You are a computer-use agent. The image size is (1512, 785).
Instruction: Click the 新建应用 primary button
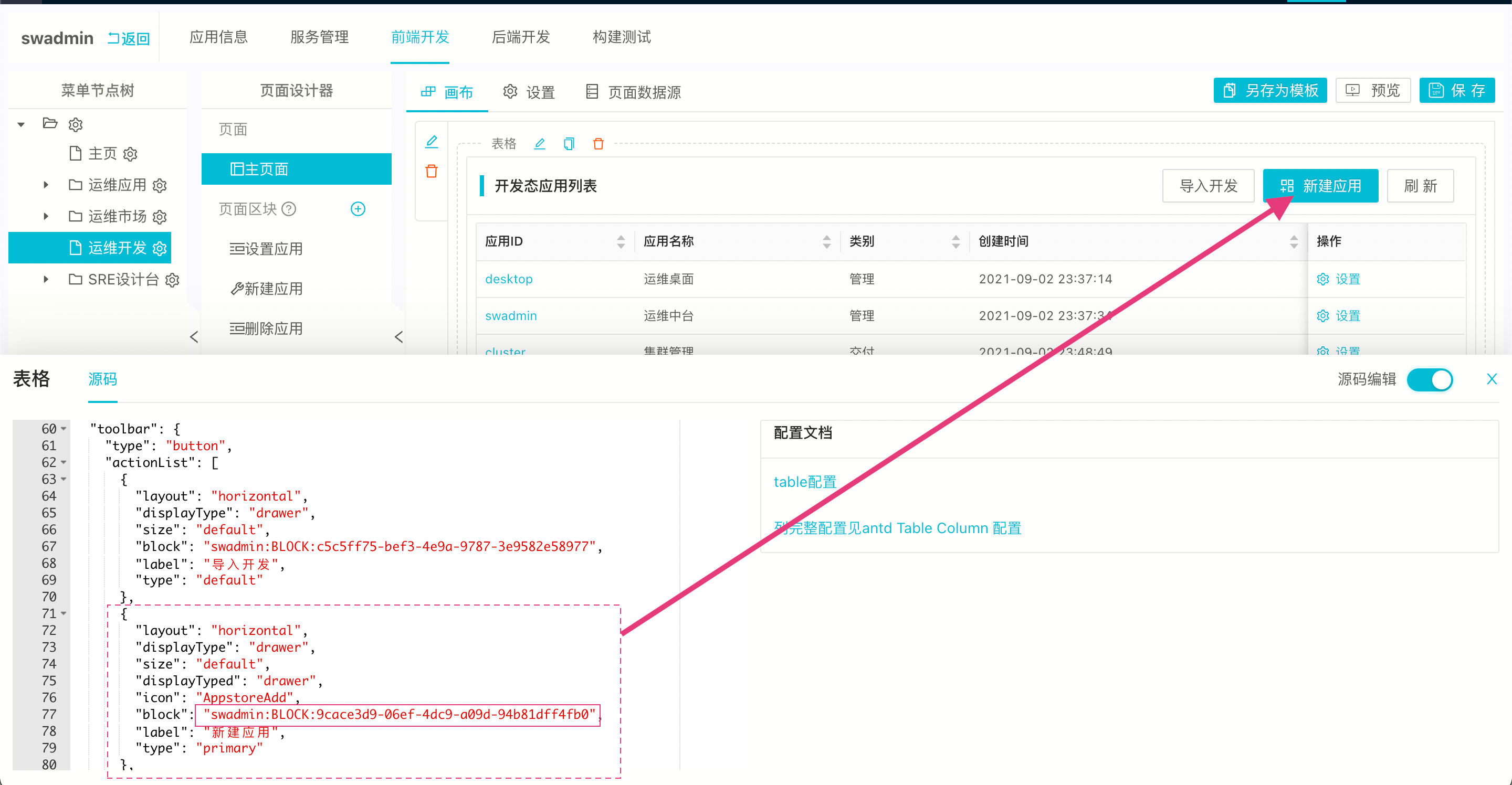click(x=1320, y=186)
